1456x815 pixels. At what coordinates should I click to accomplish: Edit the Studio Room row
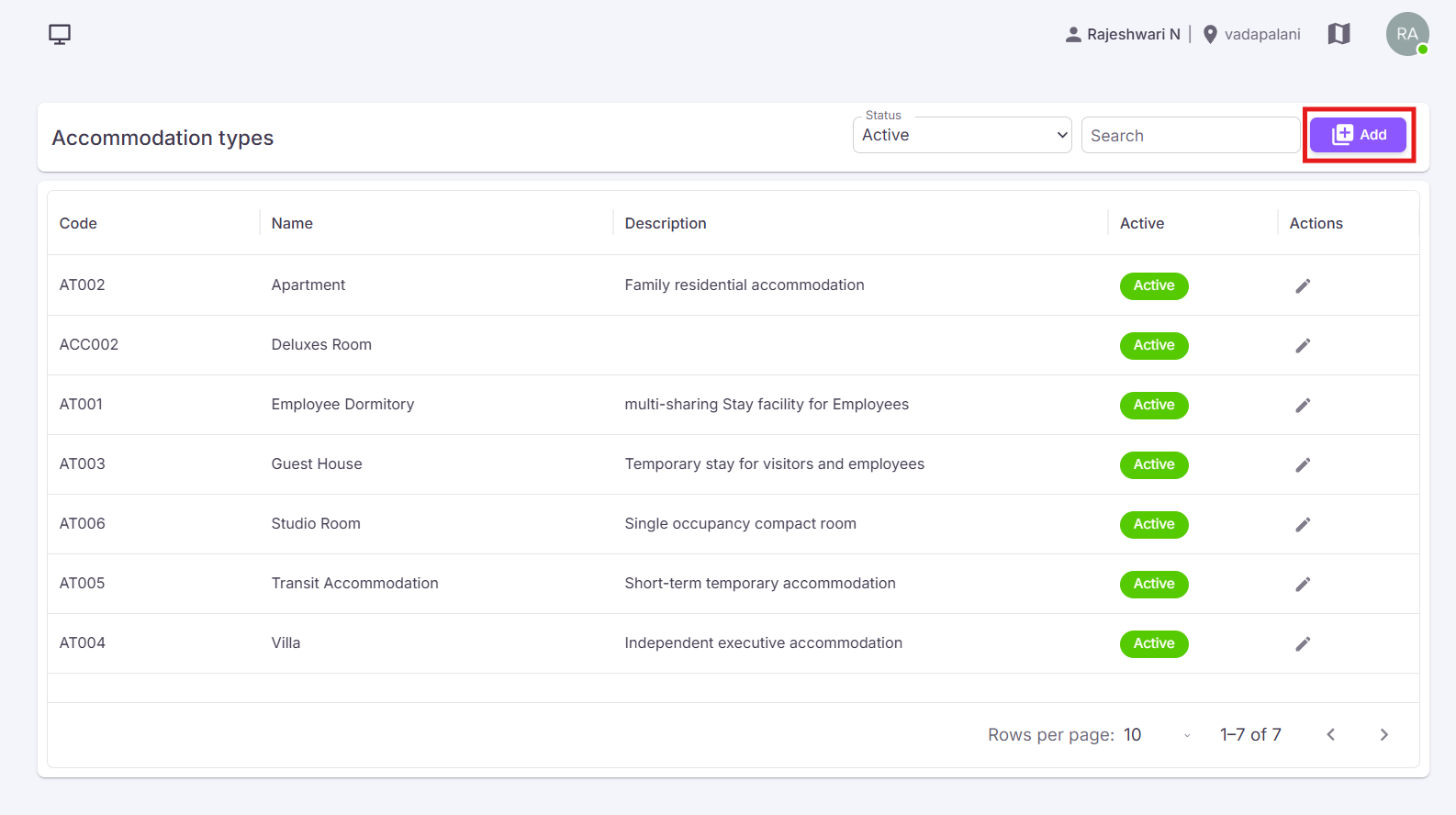1303,524
